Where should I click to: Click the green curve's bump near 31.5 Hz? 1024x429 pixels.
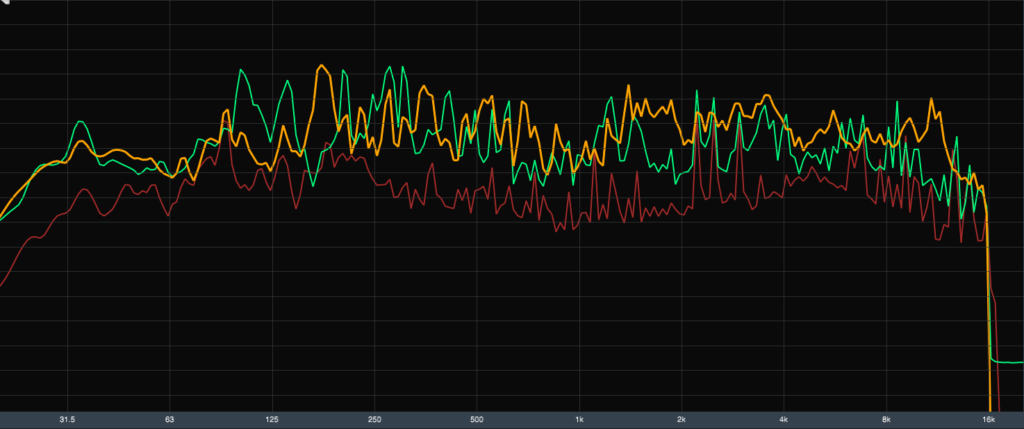coord(79,124)
